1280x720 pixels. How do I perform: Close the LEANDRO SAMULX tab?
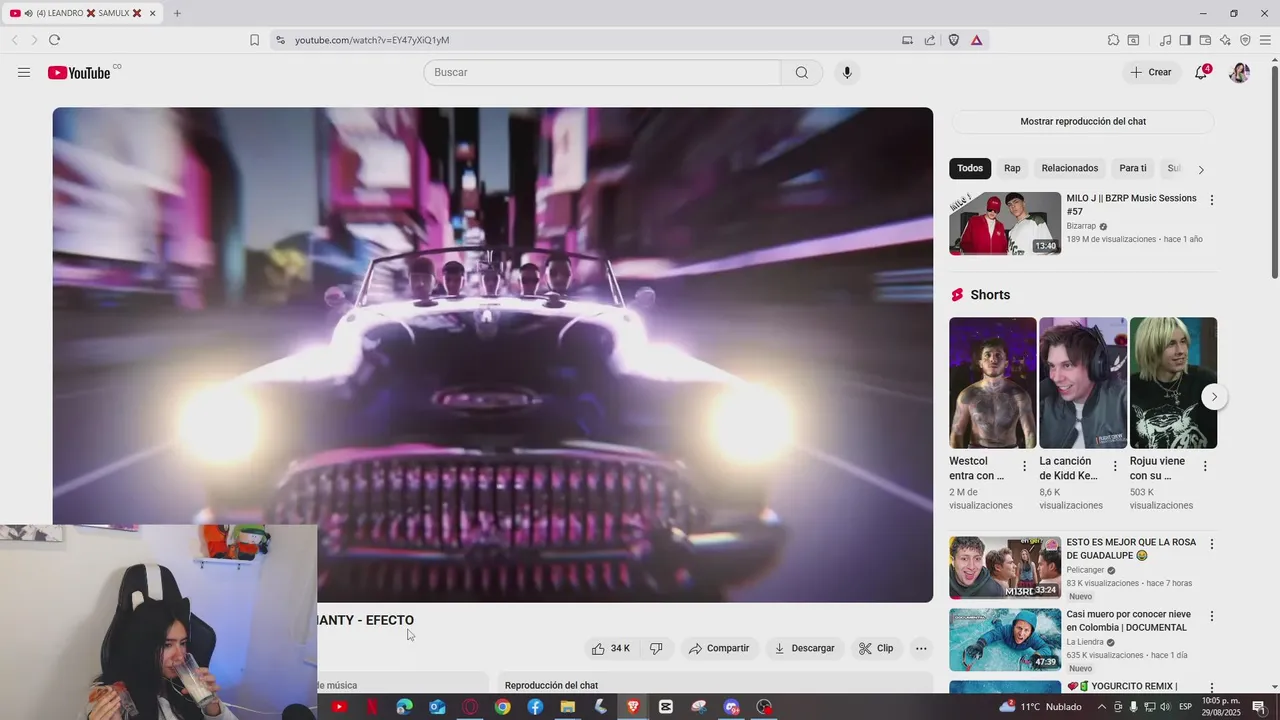153,13
